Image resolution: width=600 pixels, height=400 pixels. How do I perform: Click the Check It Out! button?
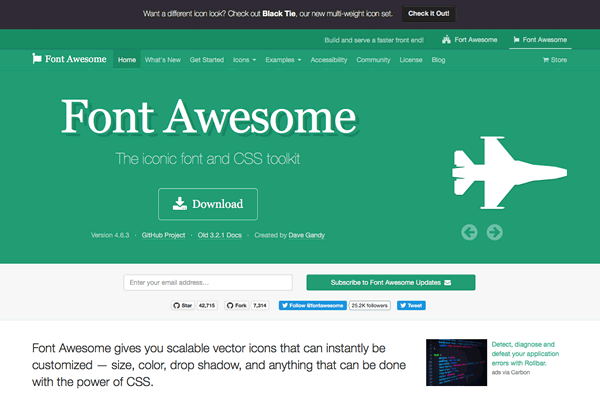[x=429, y=13]
